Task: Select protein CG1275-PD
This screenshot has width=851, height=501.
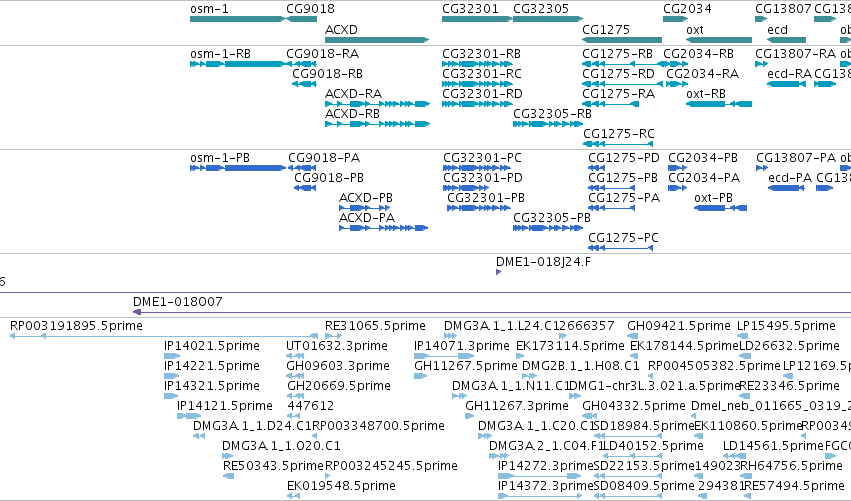Action: 596,168
